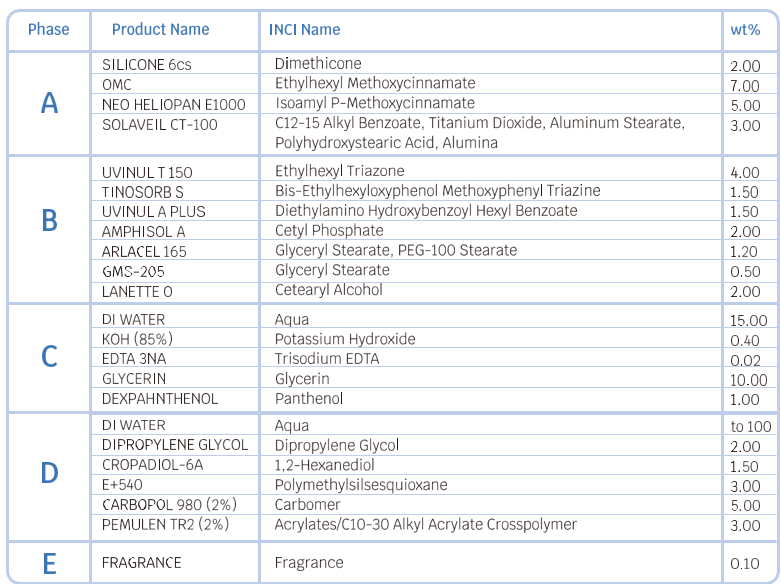Click the Phase column header
The width and height of the screenshot is (781, 584).
[x=48, y=29]
